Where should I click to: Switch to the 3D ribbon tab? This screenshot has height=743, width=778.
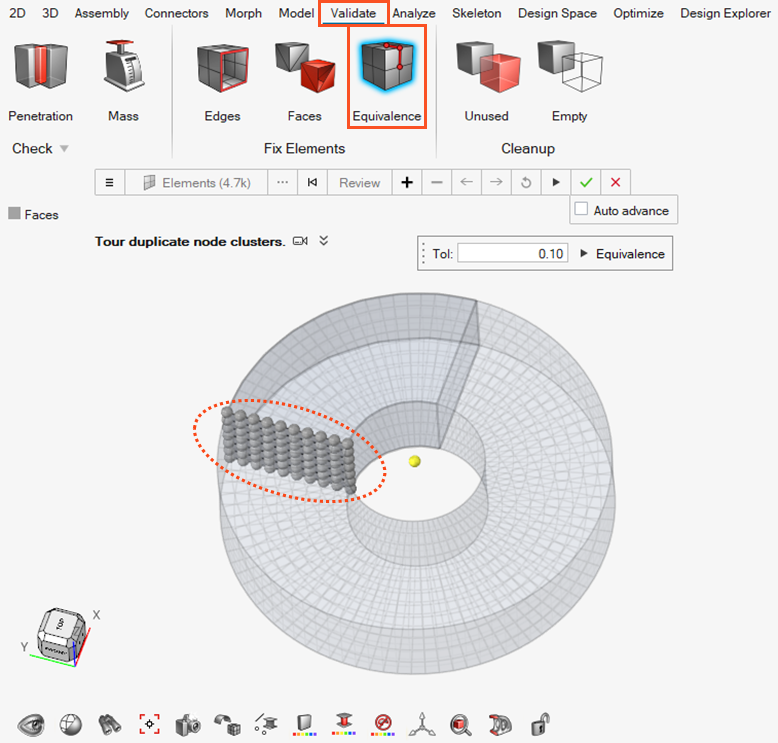[x=50, y=13]
